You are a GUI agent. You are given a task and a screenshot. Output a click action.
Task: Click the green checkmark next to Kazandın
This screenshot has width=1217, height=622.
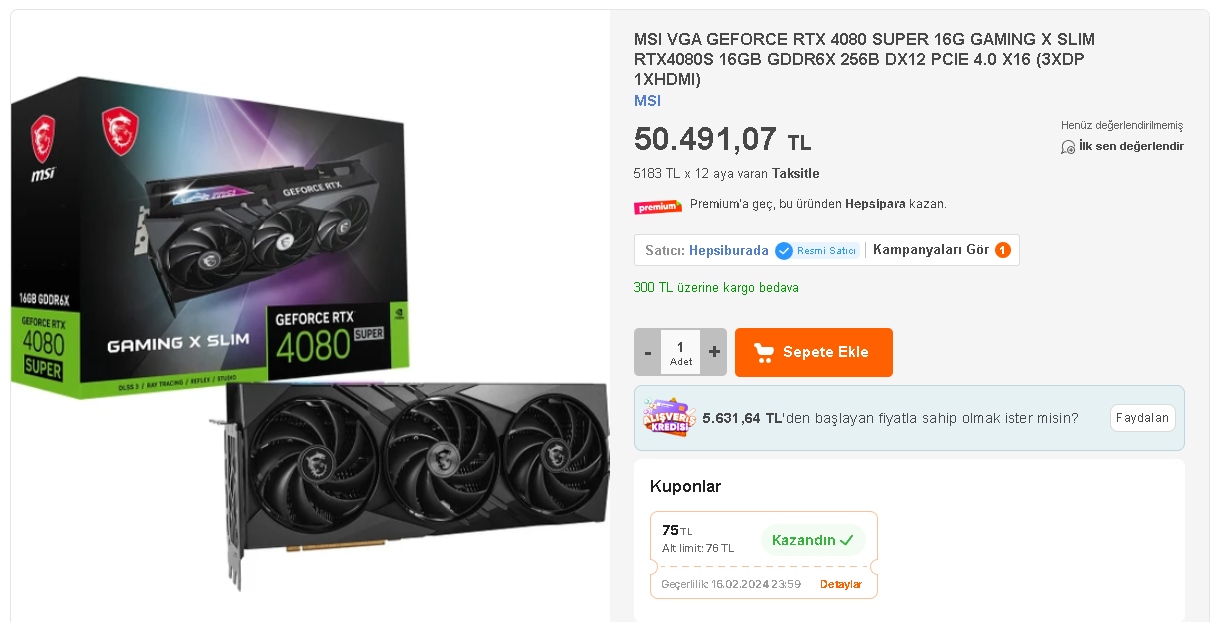pyautogui.click(x=847, y=540)
